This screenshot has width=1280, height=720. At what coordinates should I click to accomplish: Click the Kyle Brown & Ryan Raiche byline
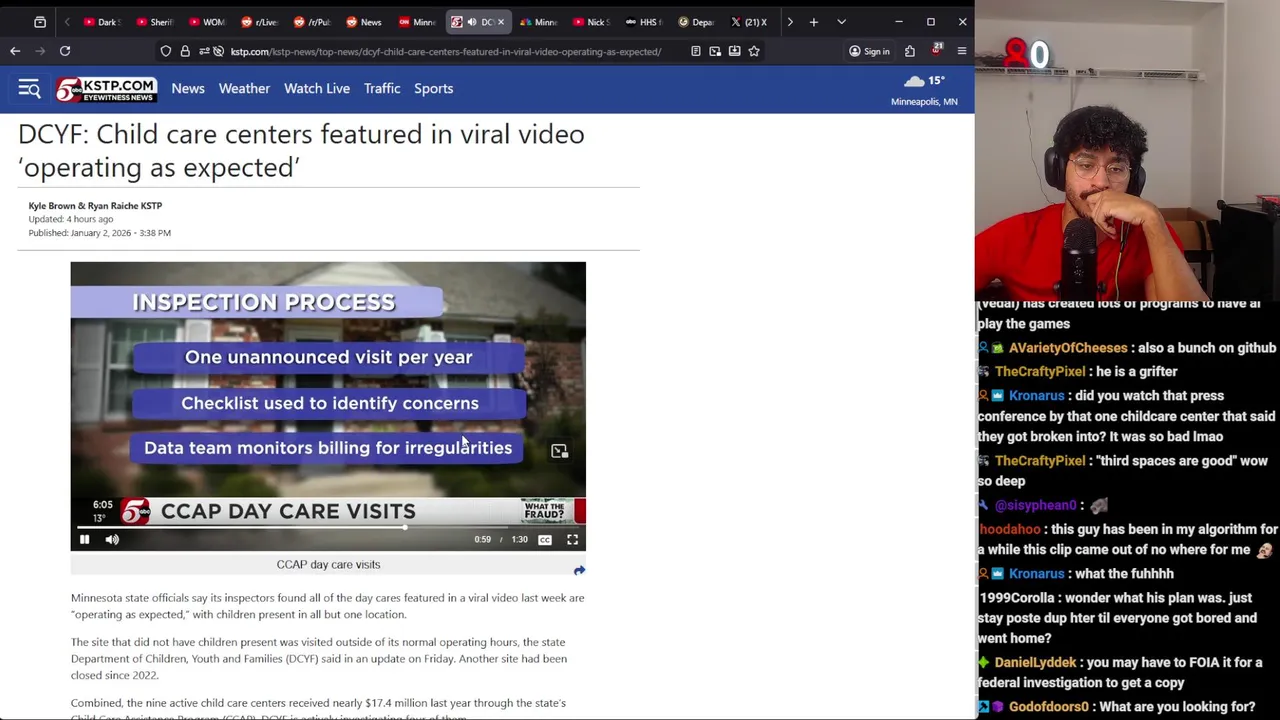(x=95, y=206)
